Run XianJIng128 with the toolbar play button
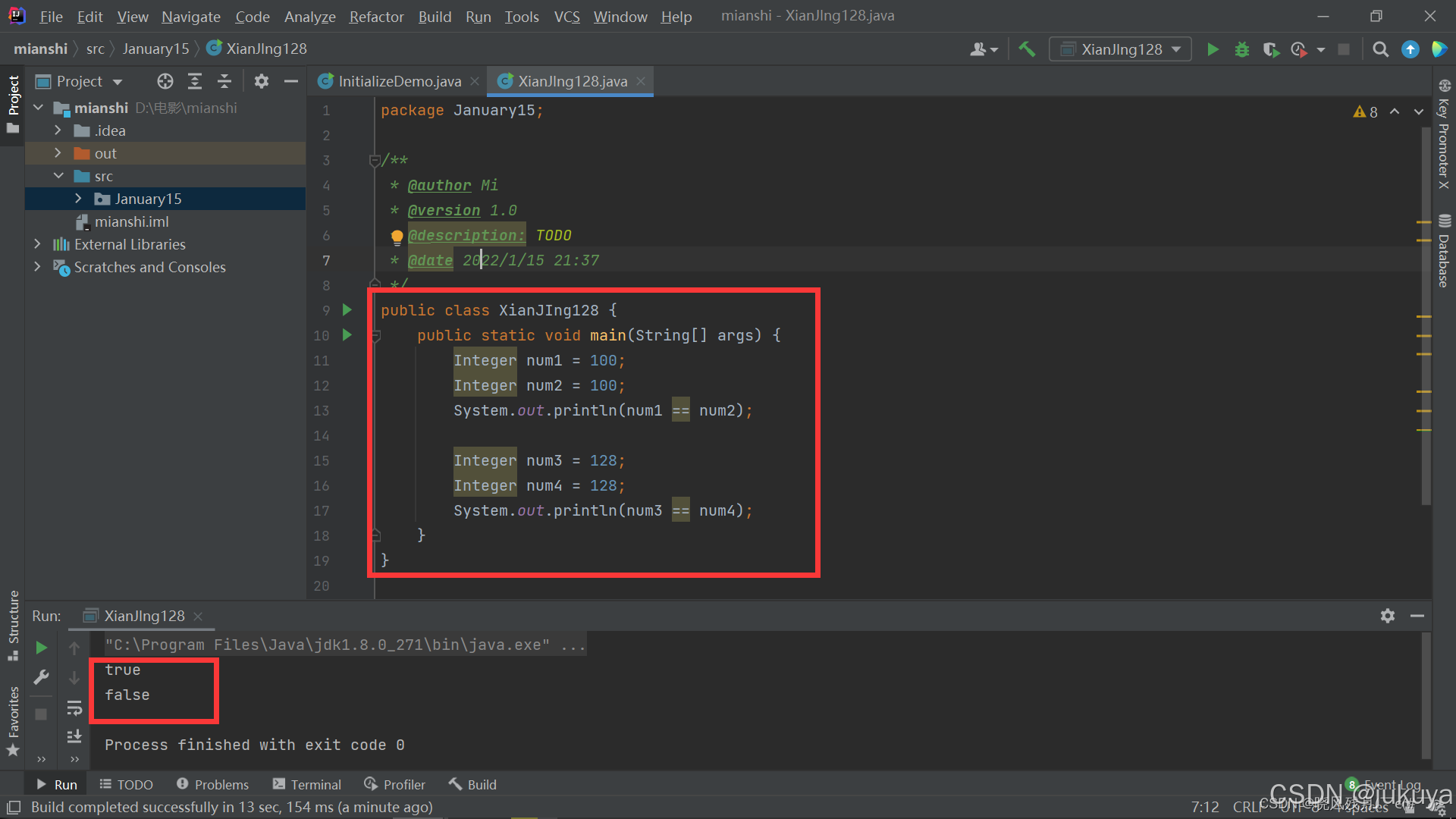This screenshot has height=819, width=1456. click(x=1213, y=49)
